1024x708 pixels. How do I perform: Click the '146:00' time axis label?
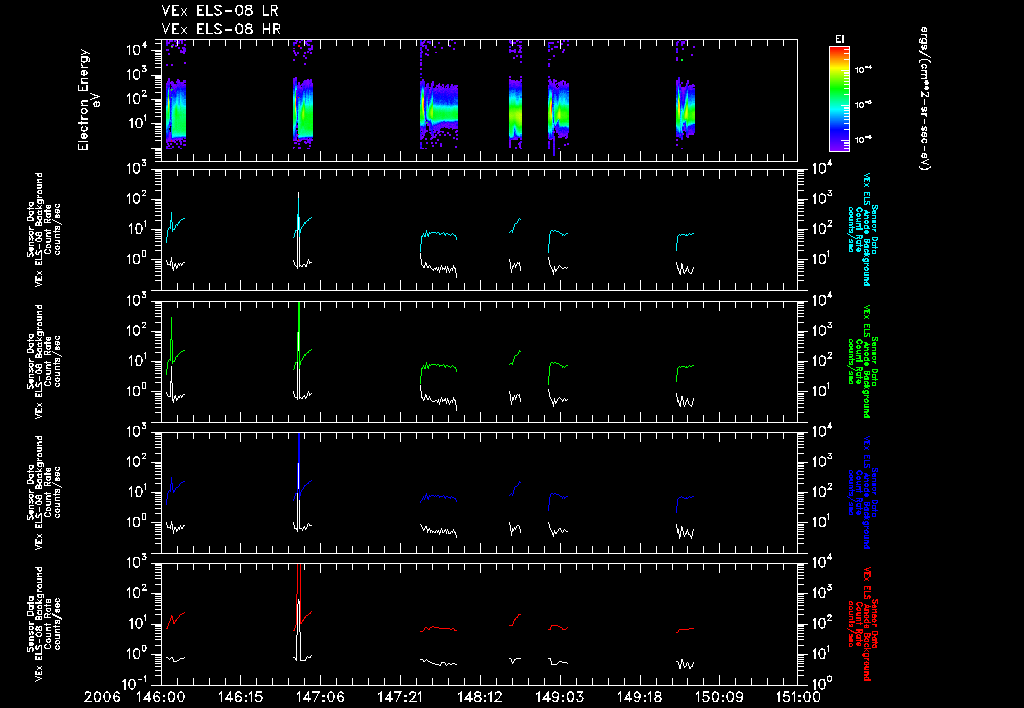coord(160,698)
